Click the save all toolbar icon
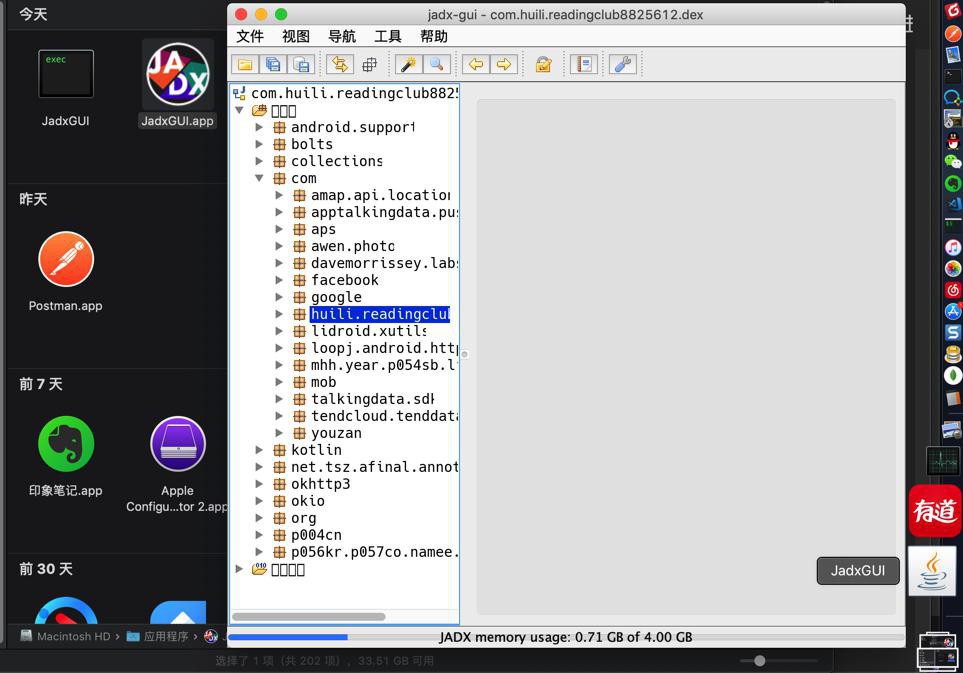Image resolution: width=963 pixels, height=673 pixels. 273,64
